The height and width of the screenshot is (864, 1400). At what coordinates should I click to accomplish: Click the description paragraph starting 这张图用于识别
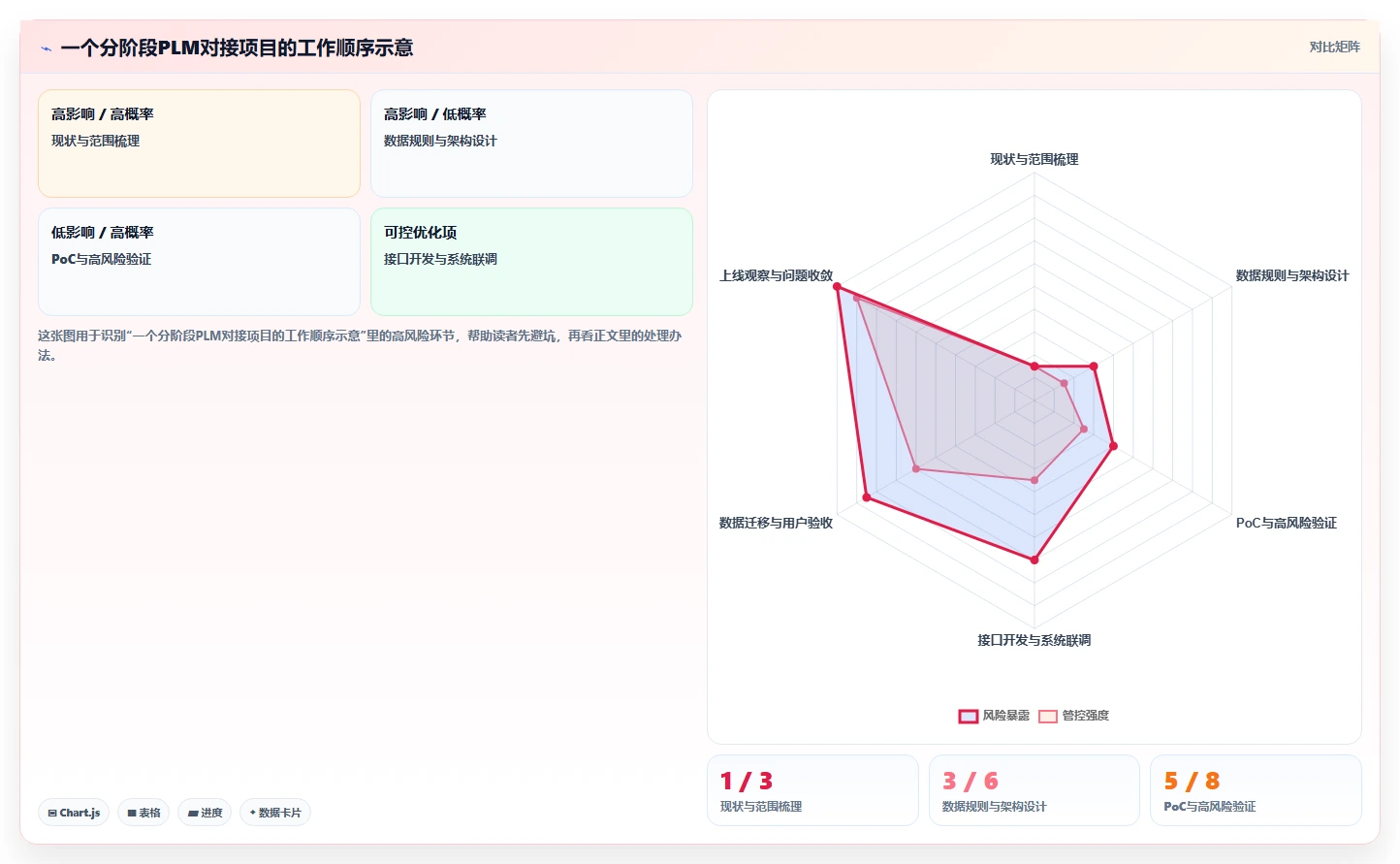click(360, 345)
